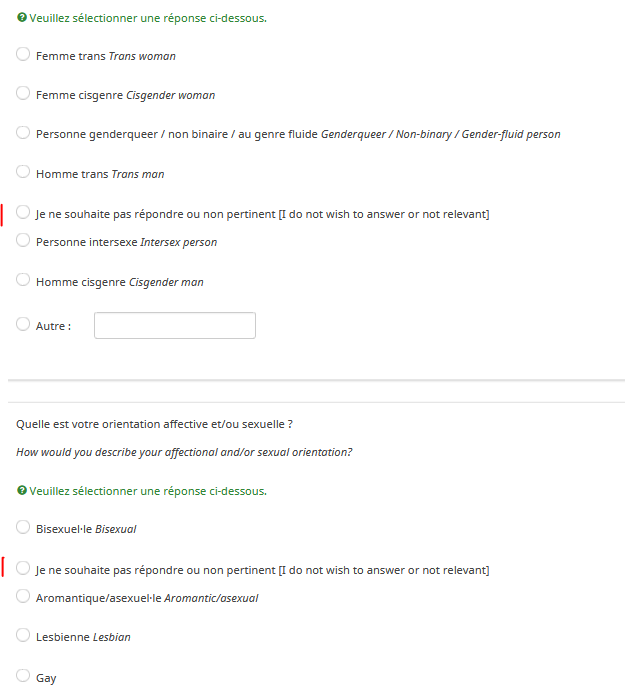This screenshot has height=694, width=625.
Task: Click the Autre text input field
Action: pyautogui.click(x=175, y=326)
